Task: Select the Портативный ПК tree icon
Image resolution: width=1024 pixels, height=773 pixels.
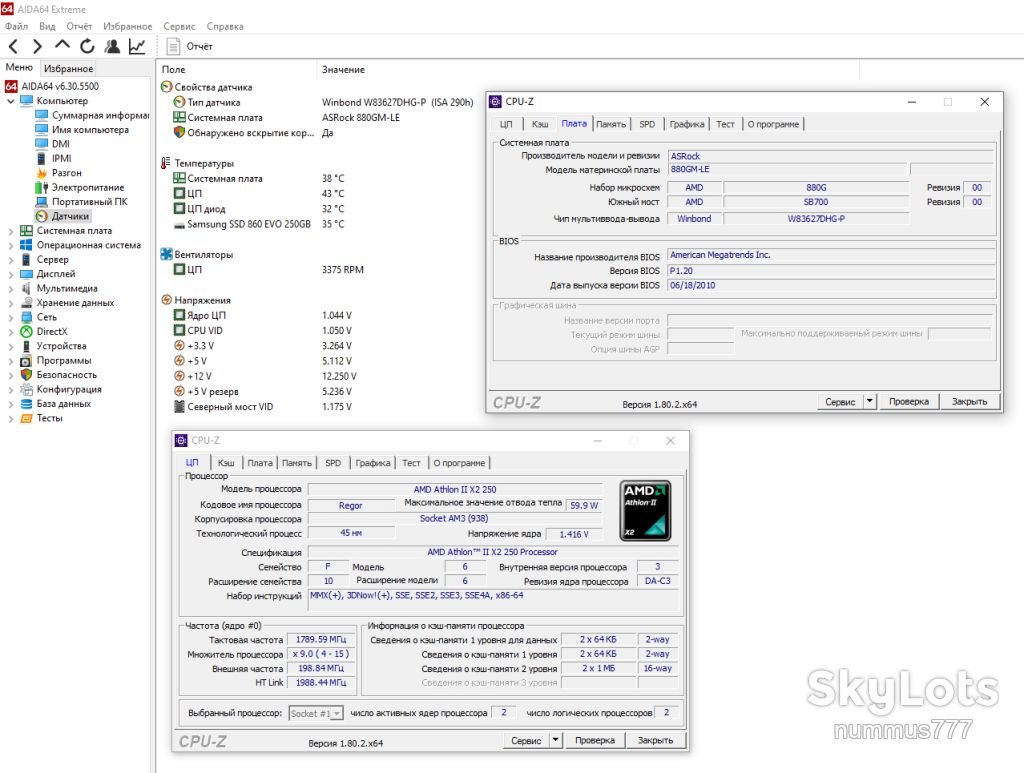Action: point(42,201)
